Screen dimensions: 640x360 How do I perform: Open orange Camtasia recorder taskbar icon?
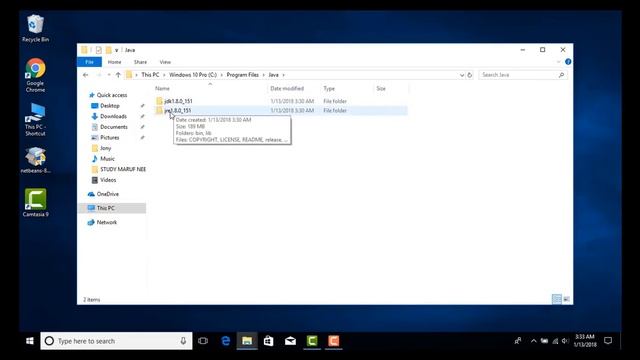(x=333, y=341)
